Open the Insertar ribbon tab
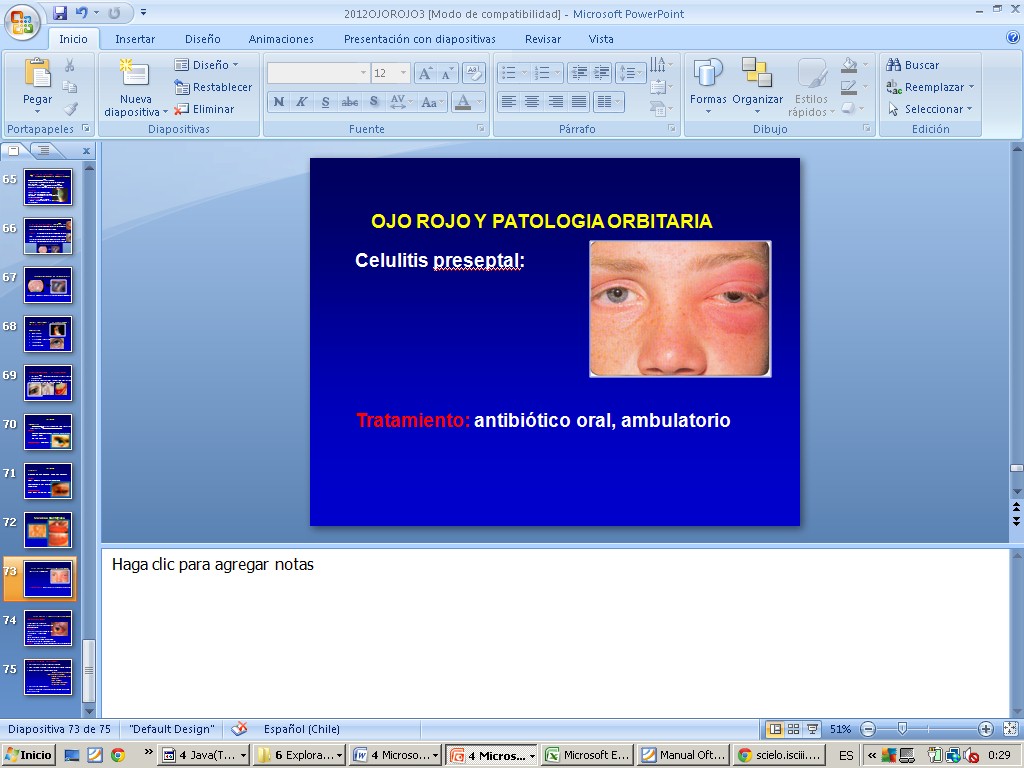Viewport: 1024px width, 768px height. click(135, 39)
